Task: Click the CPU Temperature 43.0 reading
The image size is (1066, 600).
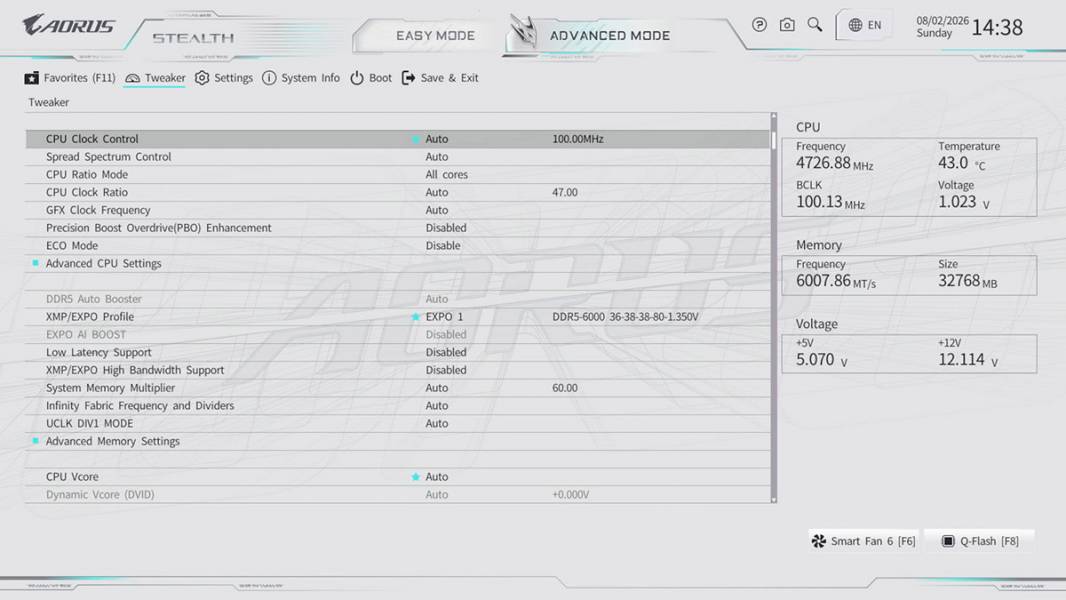Action: tap(961, 163)
